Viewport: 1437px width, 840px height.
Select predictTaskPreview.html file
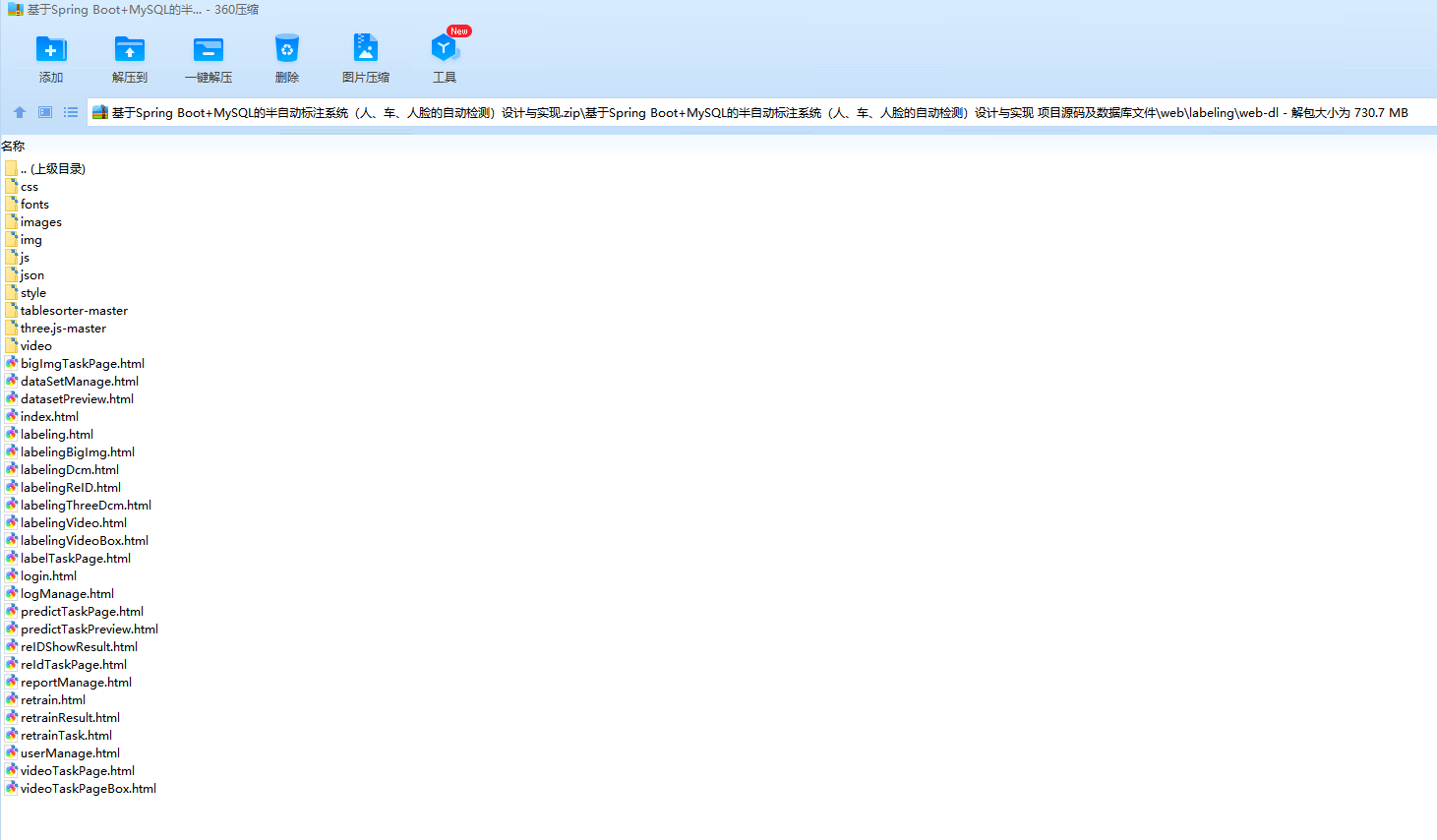tap(82, 629)
